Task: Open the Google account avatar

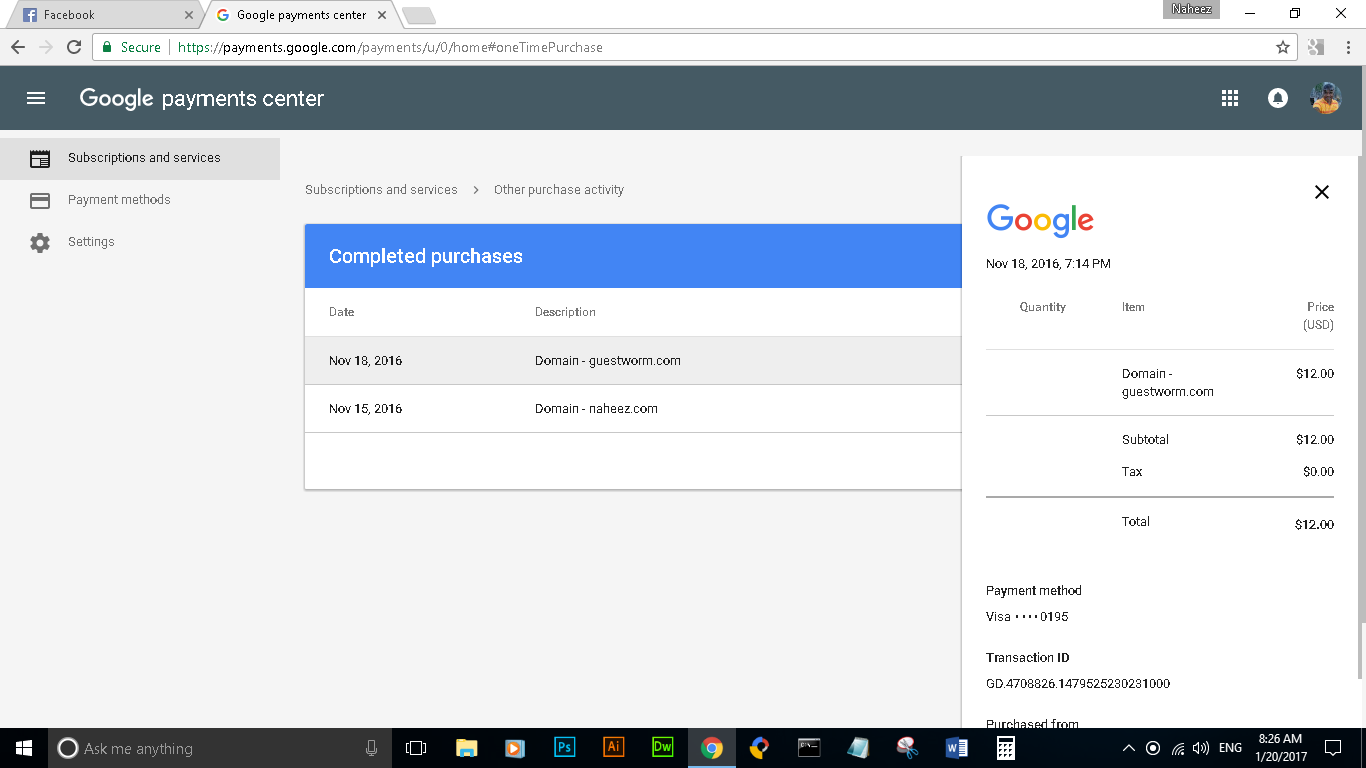Action: coord(1326,98)
